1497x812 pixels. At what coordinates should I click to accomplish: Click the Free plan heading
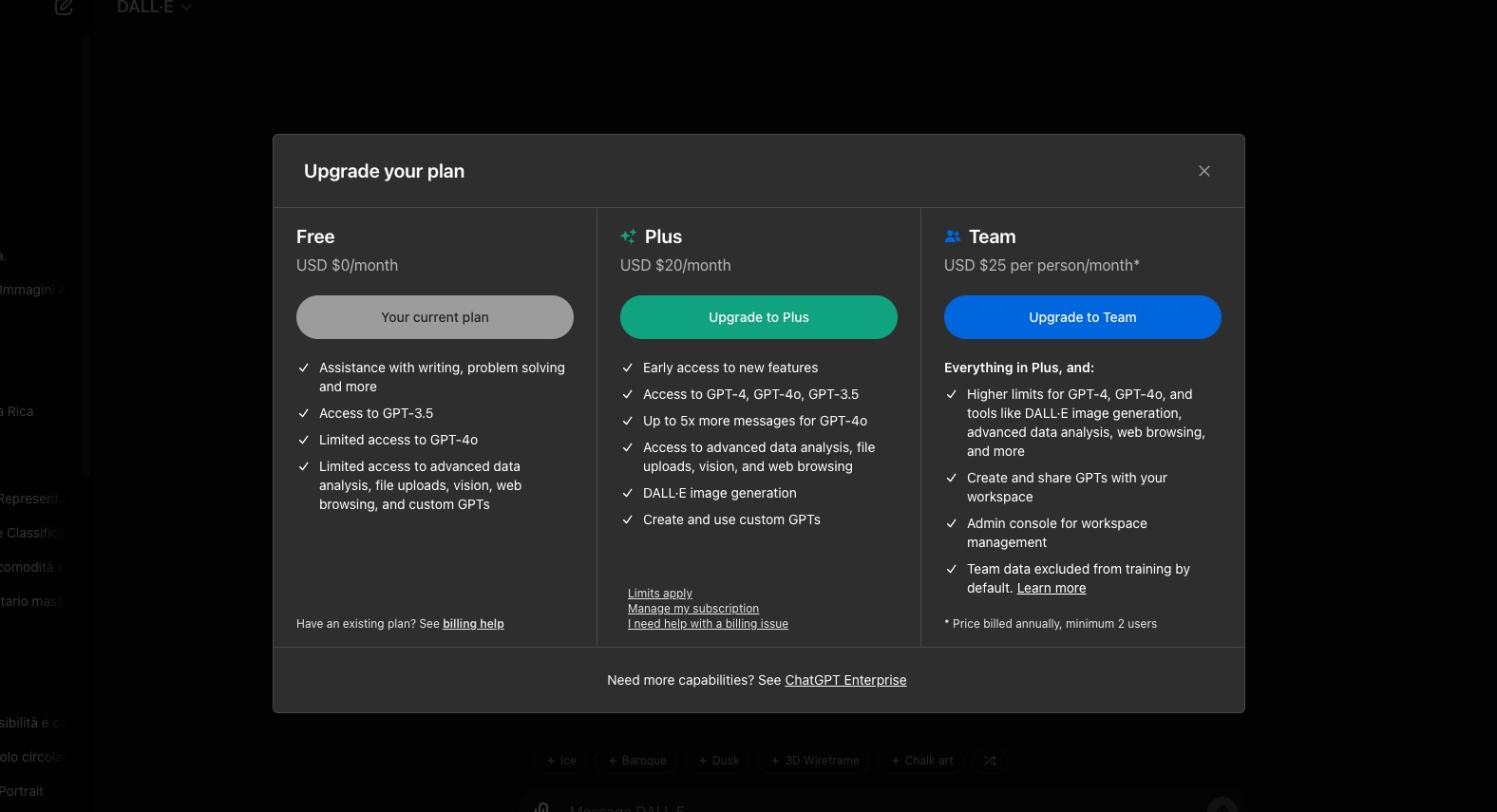point(315,236)
